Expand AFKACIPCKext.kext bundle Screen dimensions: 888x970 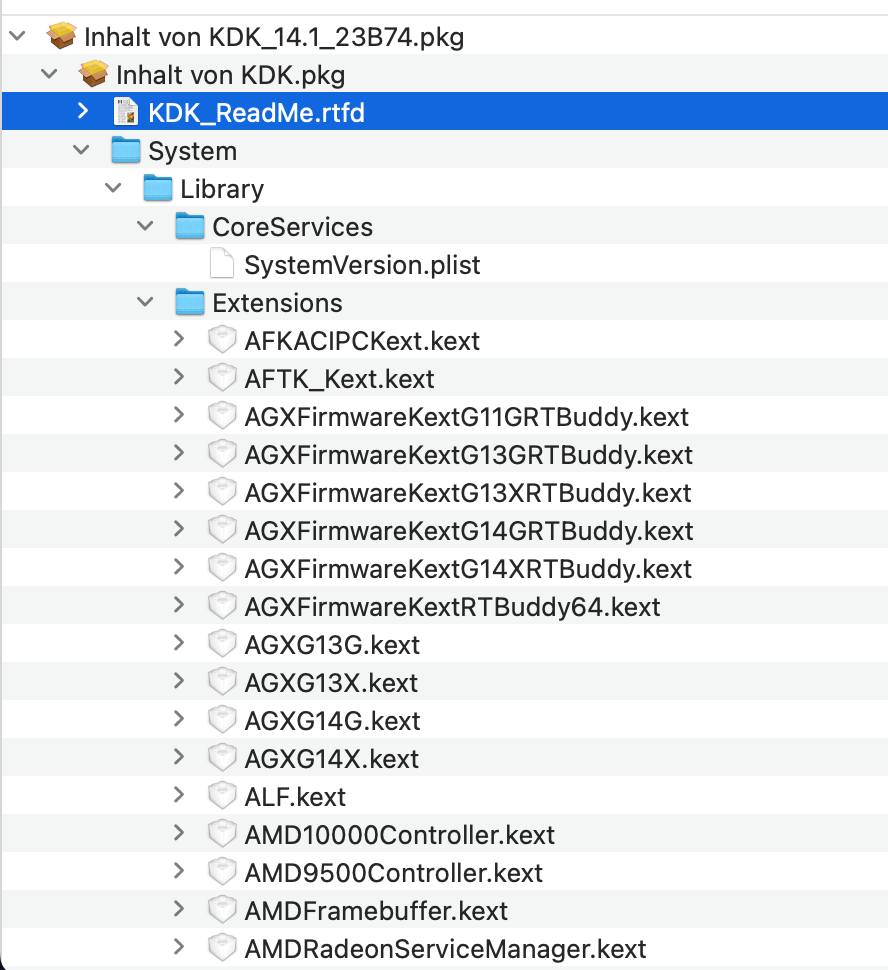(178, 339)
